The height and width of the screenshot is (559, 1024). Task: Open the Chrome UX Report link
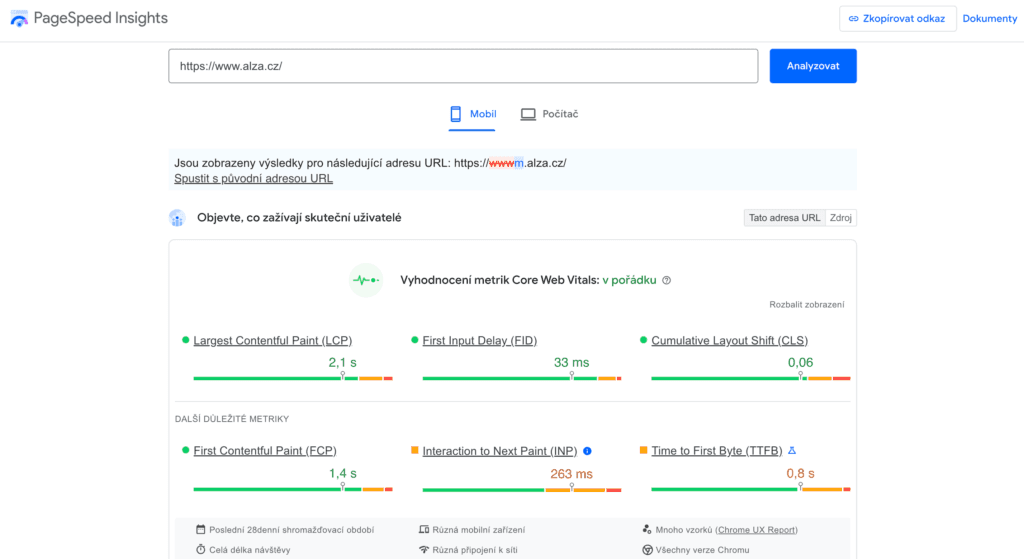tap(756, 530)
